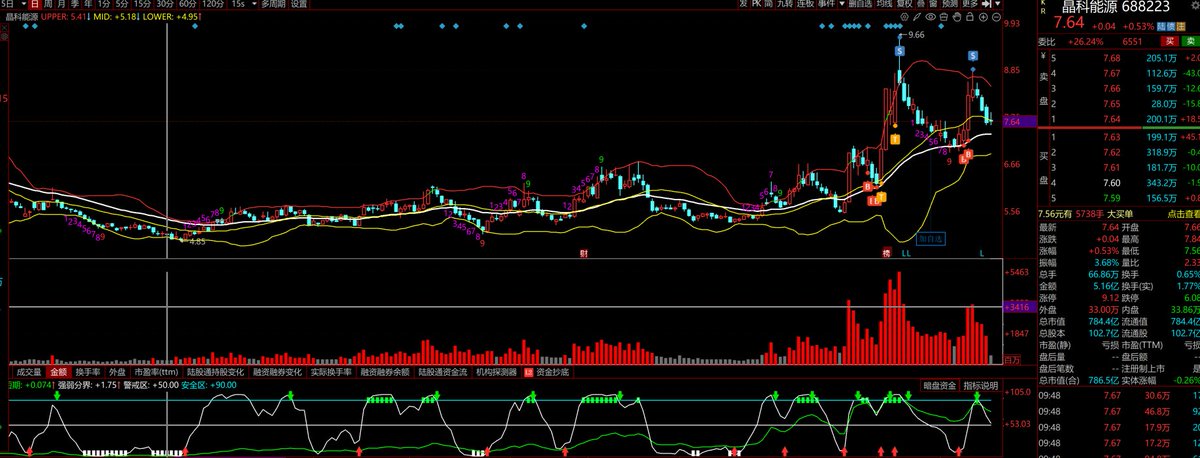The image size is (1200, 458).
Task: Click the PK comparison button
Action: 756,5
